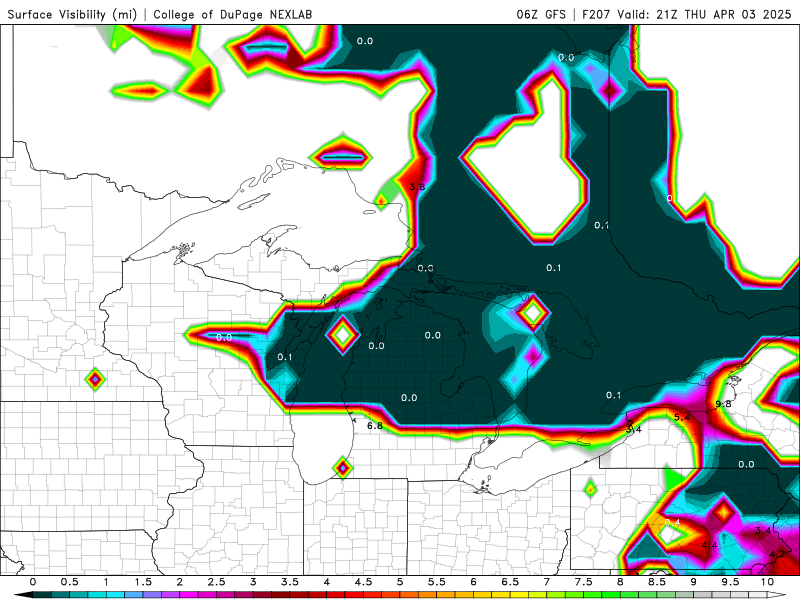Viewport: 800px width, 600px height.
Task: Click the '4.5' label on the legend scale
Action: [x=363, y=582]
